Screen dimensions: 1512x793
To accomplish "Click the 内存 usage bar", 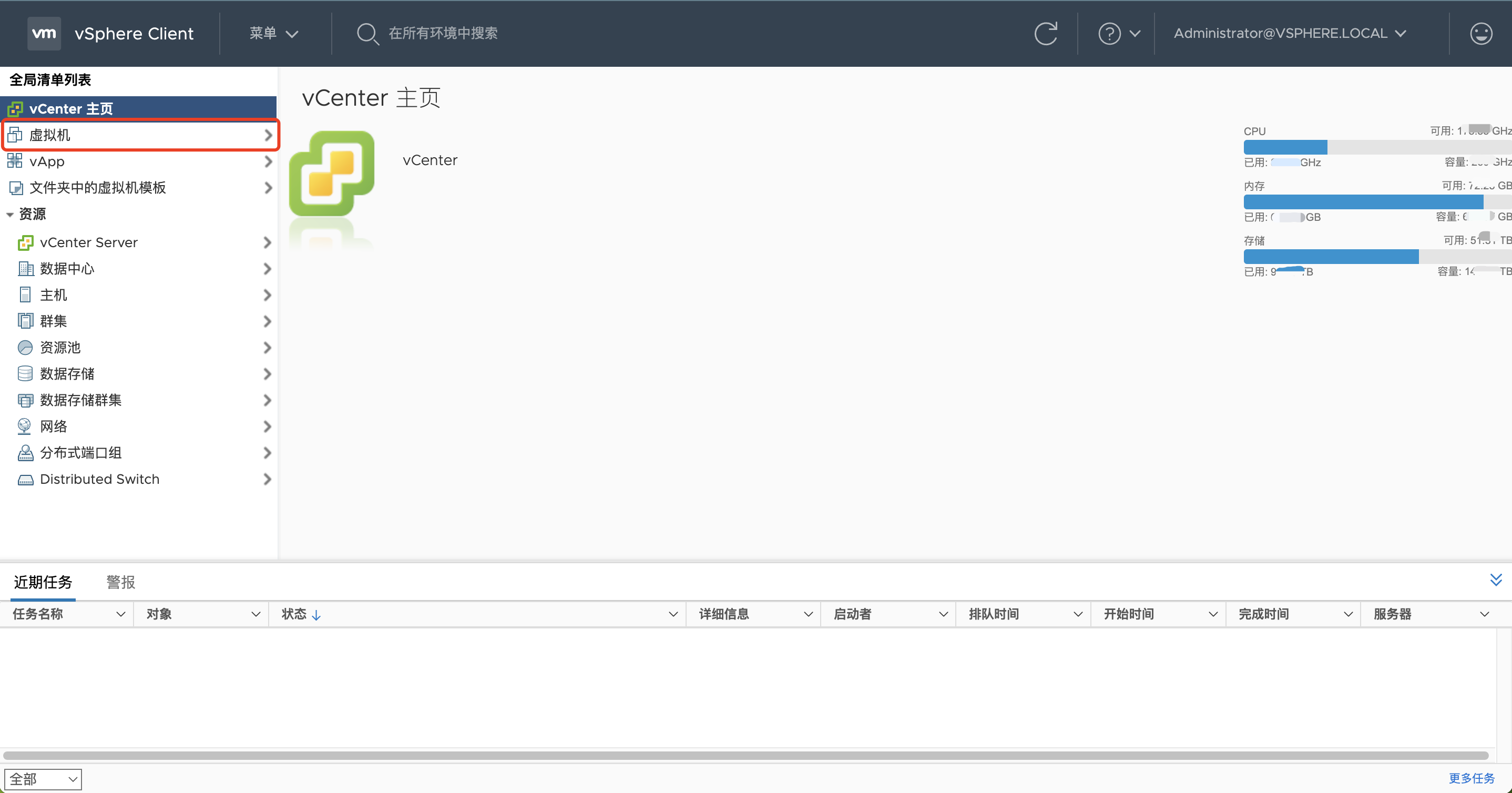I will (1377, 201).
